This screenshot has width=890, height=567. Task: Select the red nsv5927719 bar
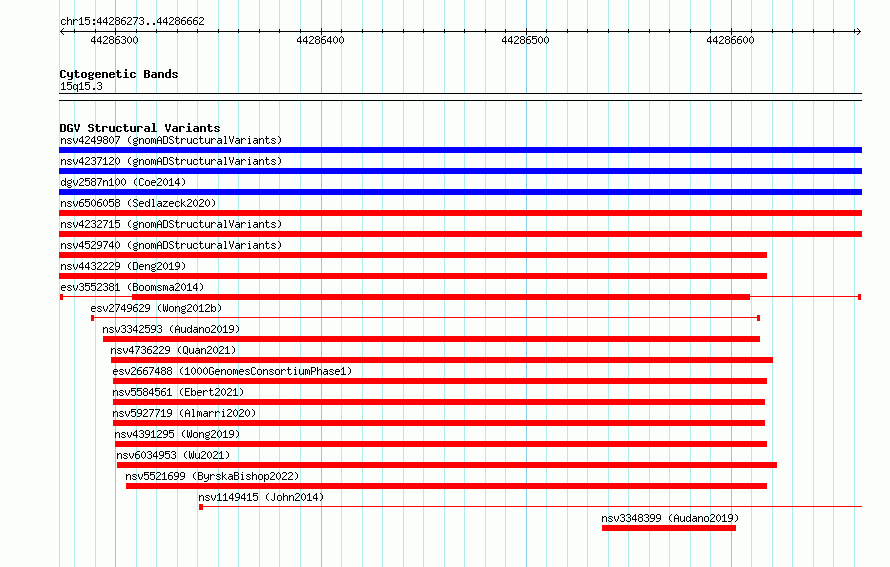click(439, 423)
